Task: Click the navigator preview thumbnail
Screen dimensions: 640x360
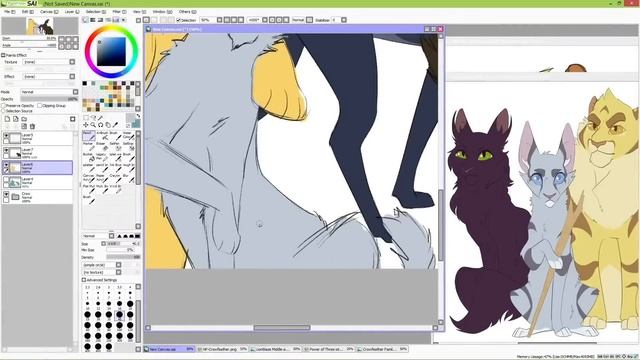Action: 40,26
